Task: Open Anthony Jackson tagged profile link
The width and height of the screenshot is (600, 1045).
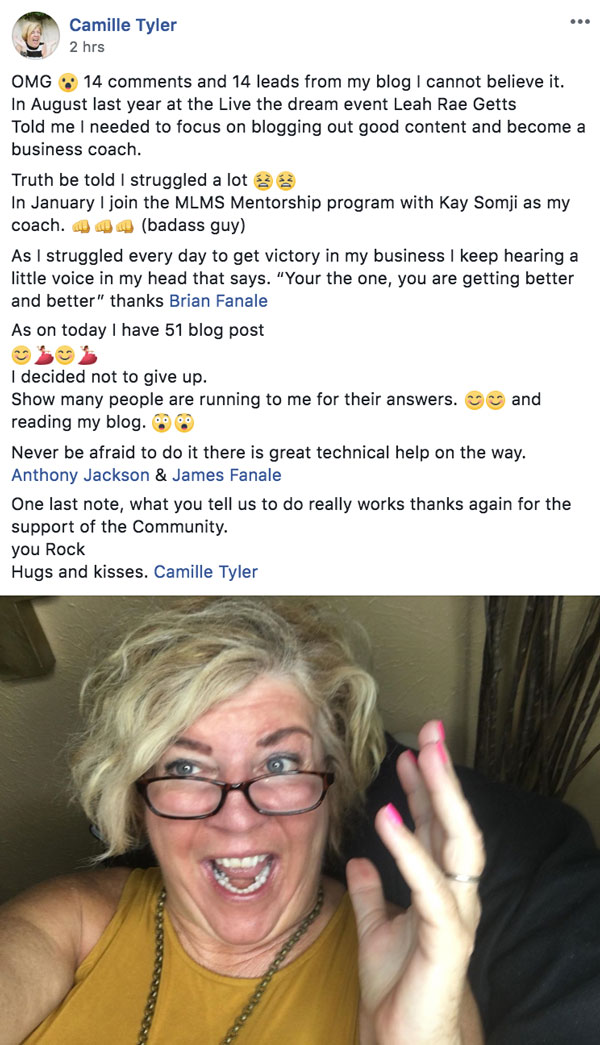Action: (x=80, y=475)
